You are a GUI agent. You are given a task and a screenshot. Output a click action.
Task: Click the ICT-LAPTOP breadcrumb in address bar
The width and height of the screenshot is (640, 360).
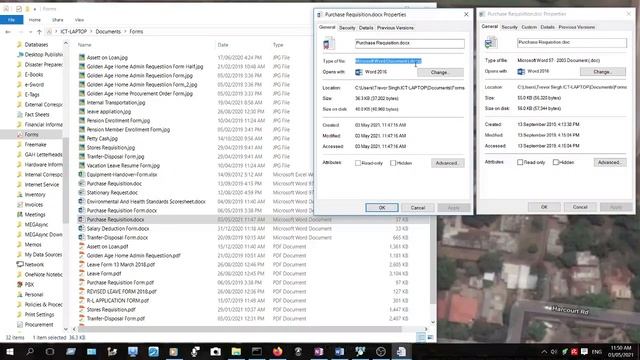click(x=74, y=31)
